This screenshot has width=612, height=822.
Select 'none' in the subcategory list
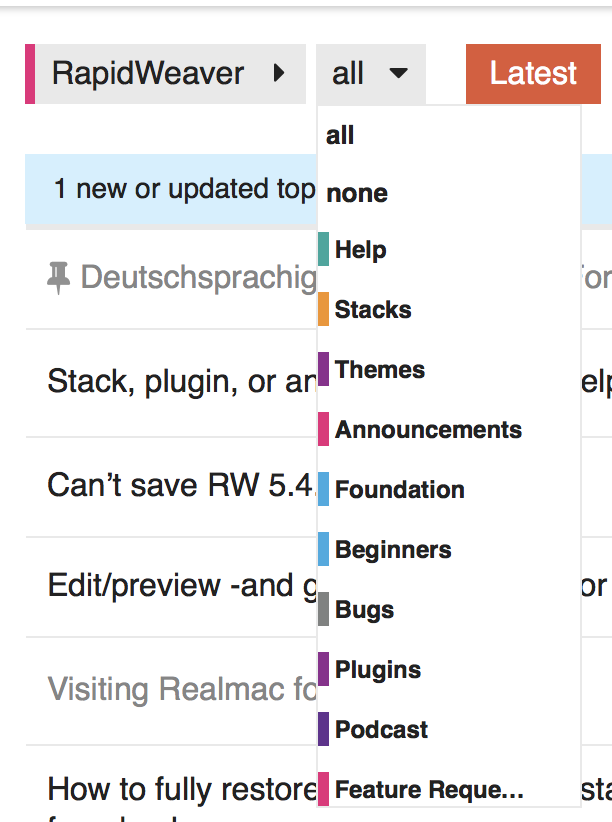[x=357, y=193]
